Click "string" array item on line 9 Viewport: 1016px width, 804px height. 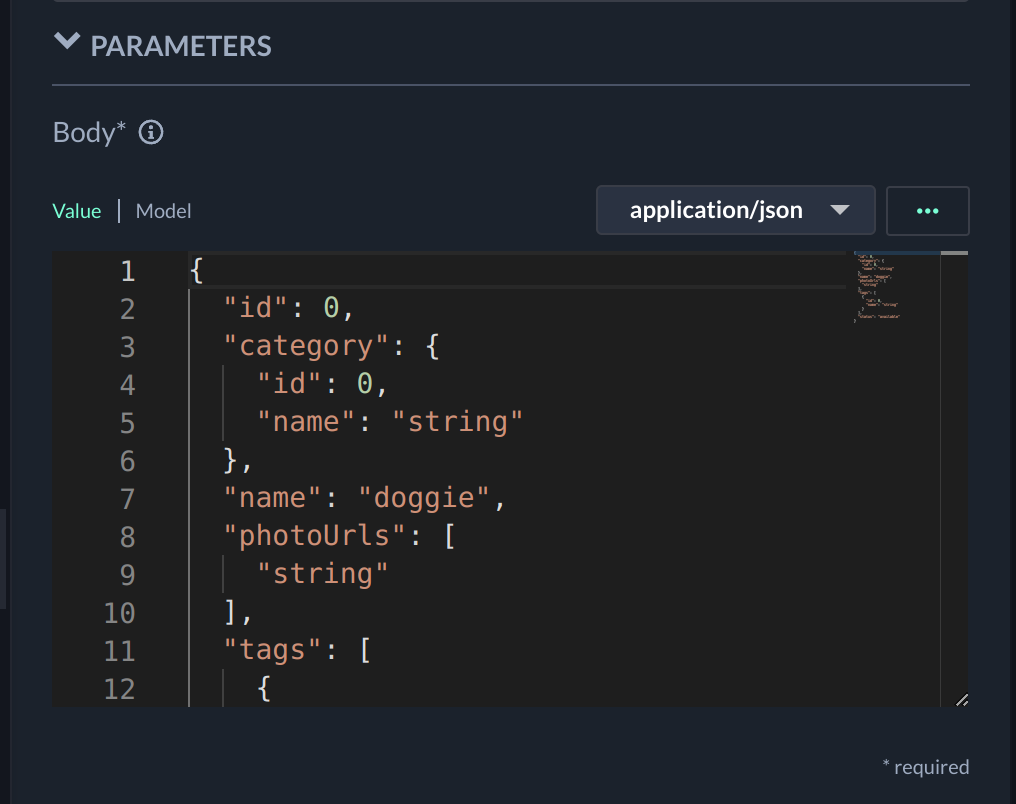(323, 574)
